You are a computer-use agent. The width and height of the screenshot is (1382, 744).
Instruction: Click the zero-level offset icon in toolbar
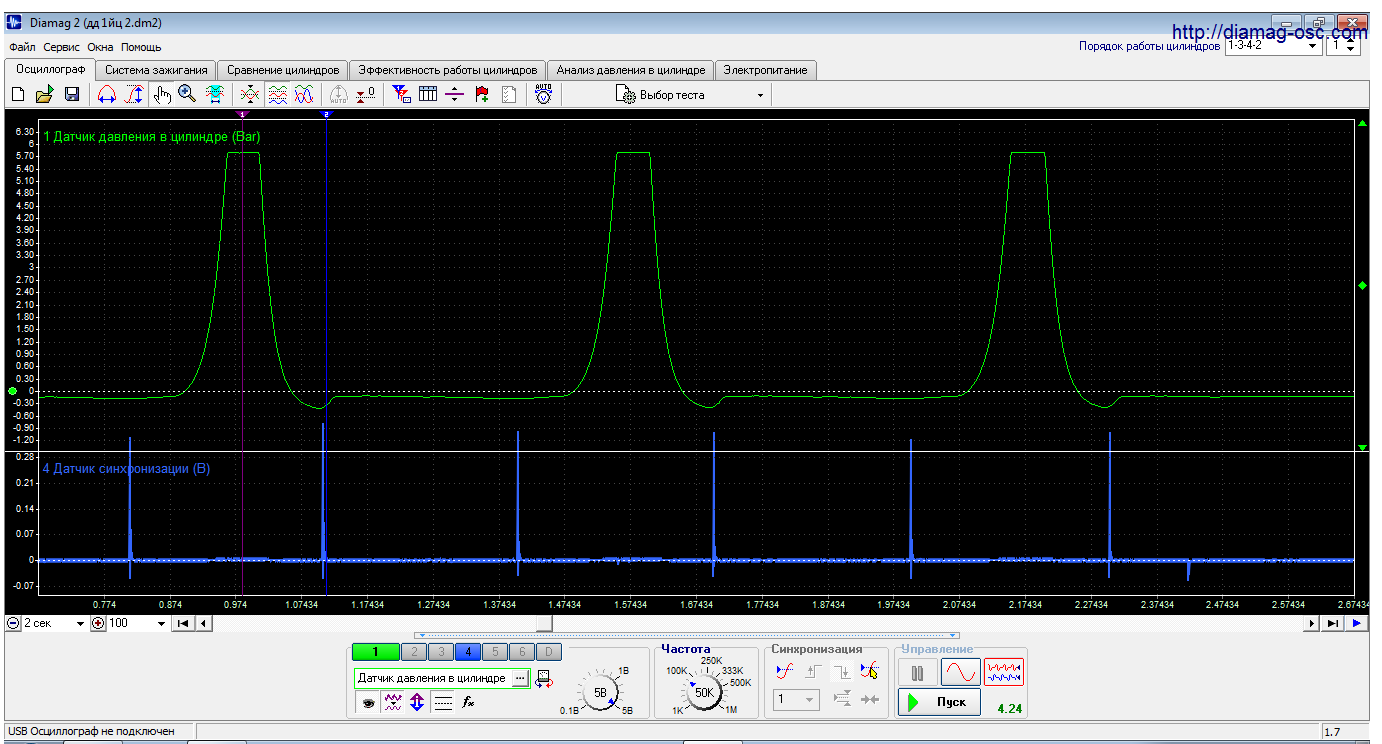pyautogui.click(x=366, y=94)
